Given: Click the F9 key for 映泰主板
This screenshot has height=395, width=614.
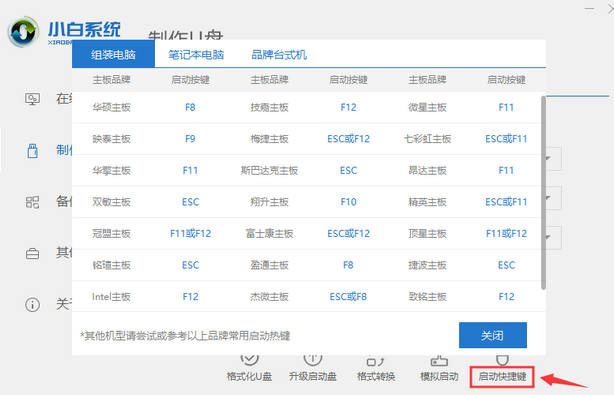Looking at the screenshot, I should [x=190, y=139].
